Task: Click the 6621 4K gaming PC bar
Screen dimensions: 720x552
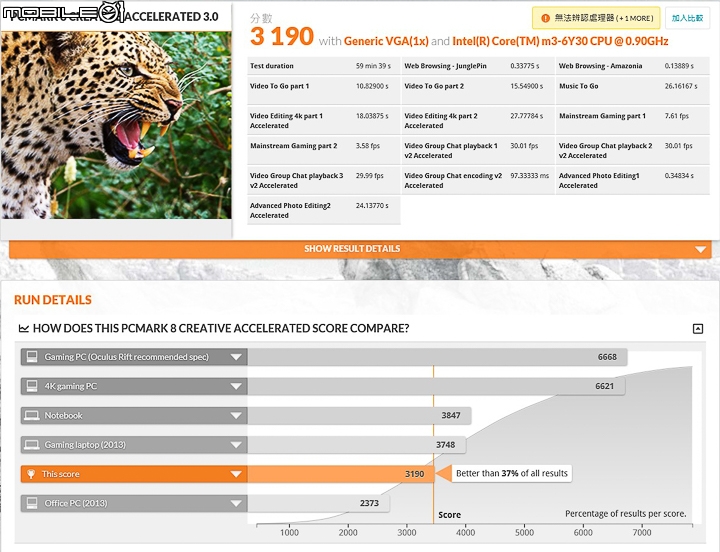Action: coord(436,386)
